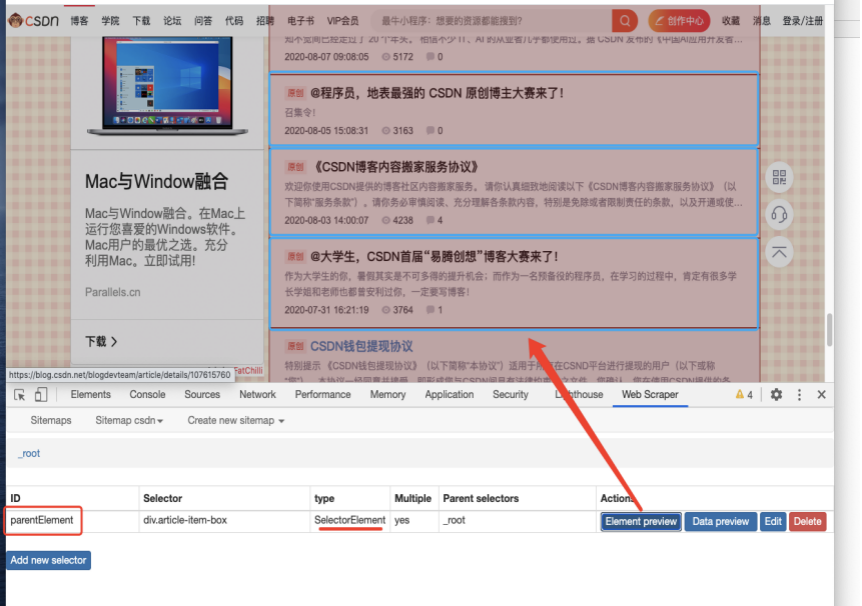Click the Add new selector button
862x606 pixels.
48,560
